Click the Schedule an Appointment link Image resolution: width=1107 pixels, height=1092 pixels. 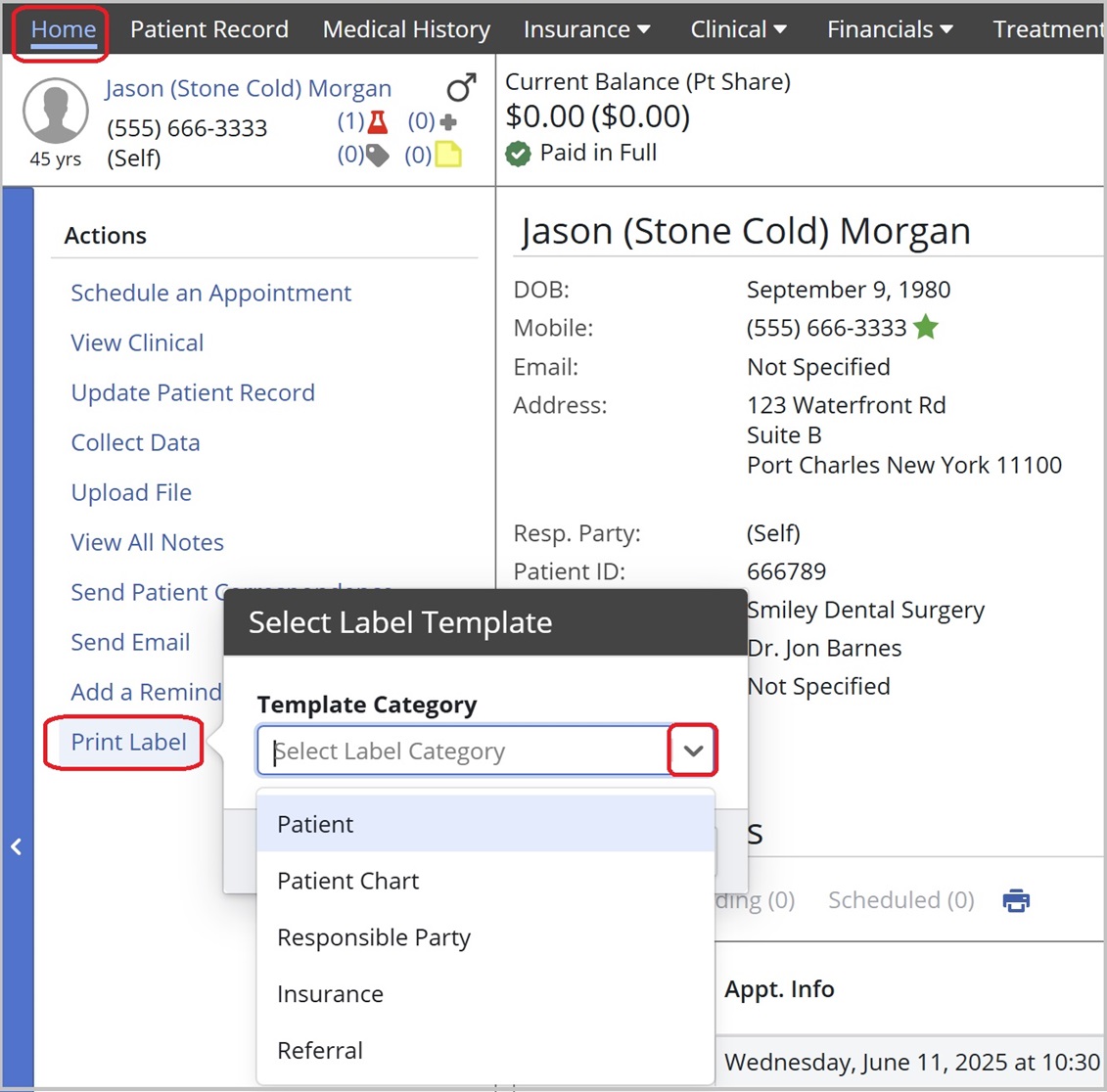pos(210,294)
